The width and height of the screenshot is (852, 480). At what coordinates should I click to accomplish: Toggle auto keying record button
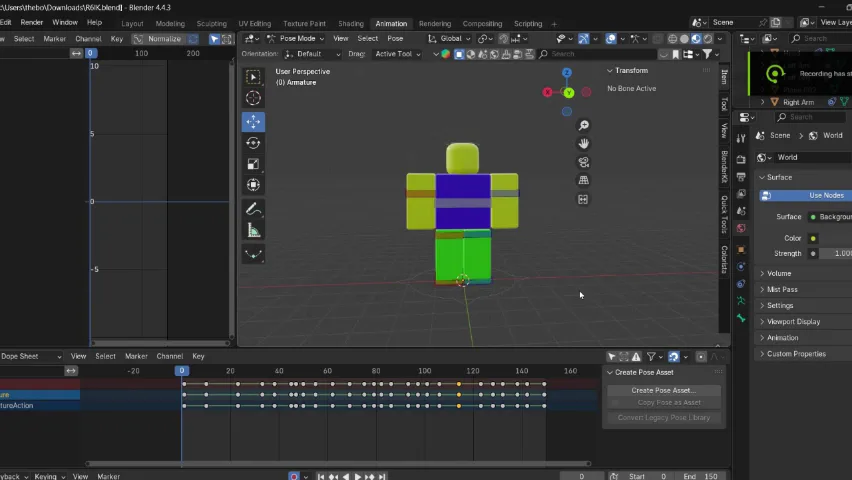294,476
